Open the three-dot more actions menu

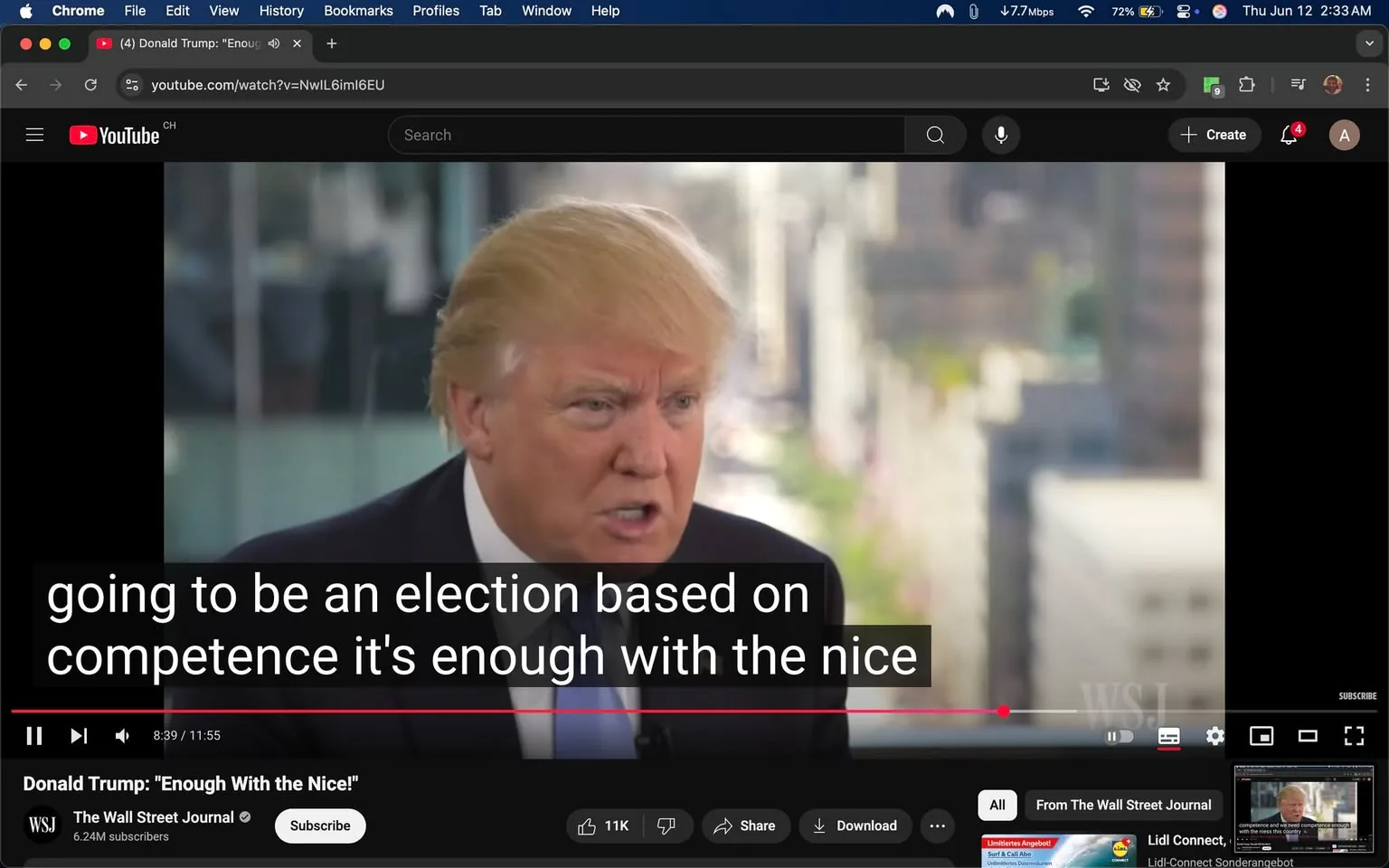pyautogui.click(x=937, y=826)
